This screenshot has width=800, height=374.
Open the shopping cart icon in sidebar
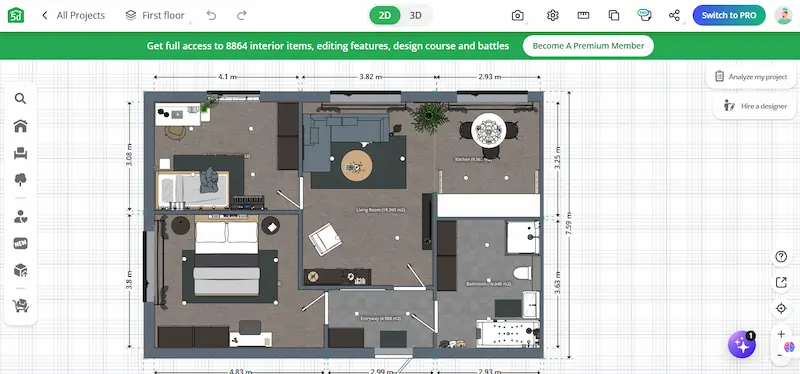pyautogui.click(x=20, y=305)
